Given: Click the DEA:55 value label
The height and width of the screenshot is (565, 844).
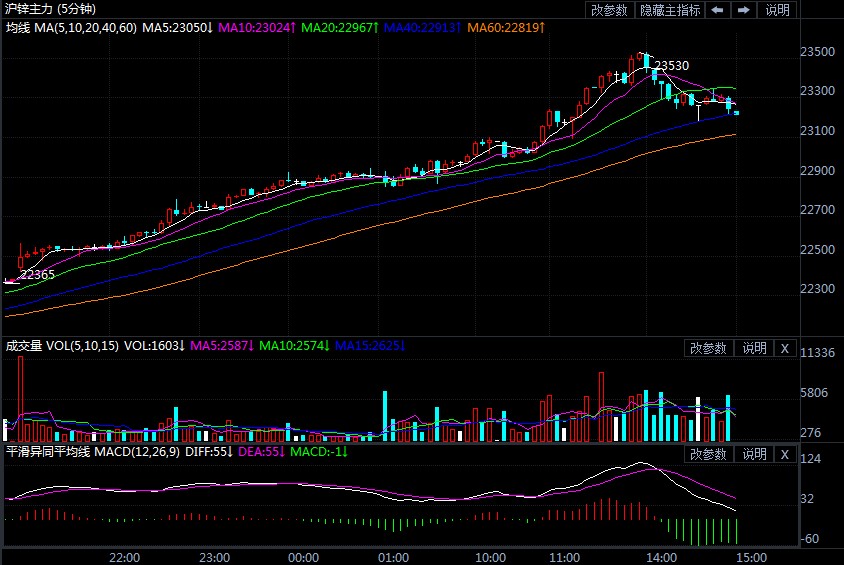Looking at the screenshot, I should (261, 451).
